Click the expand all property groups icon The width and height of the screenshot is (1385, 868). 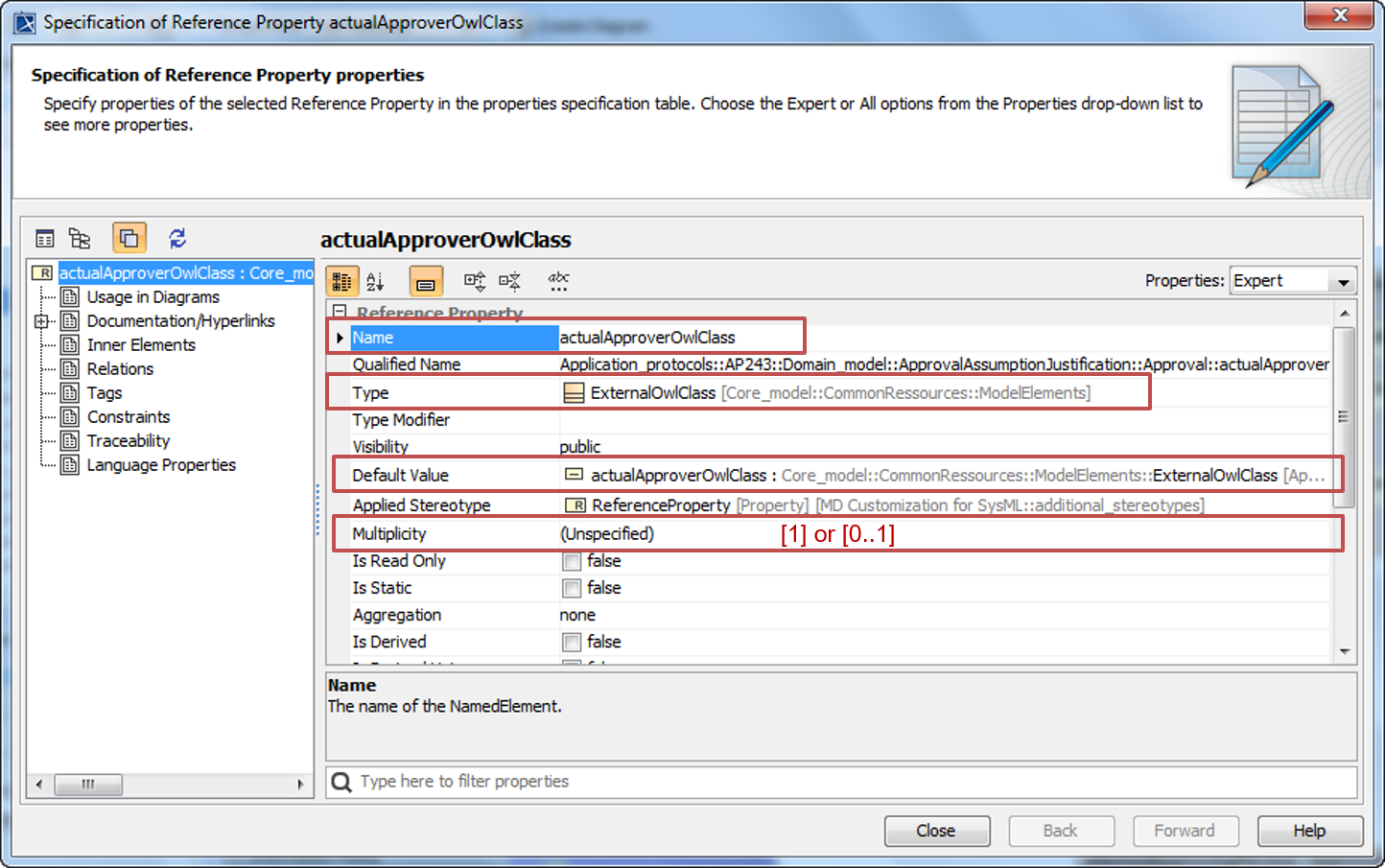[475, 281]
